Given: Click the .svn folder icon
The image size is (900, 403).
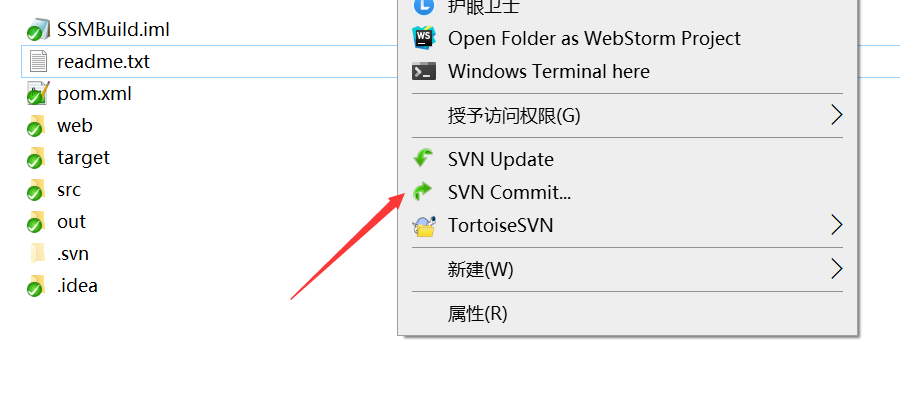Looking at the screenshot, I should [x=38, y=254].
